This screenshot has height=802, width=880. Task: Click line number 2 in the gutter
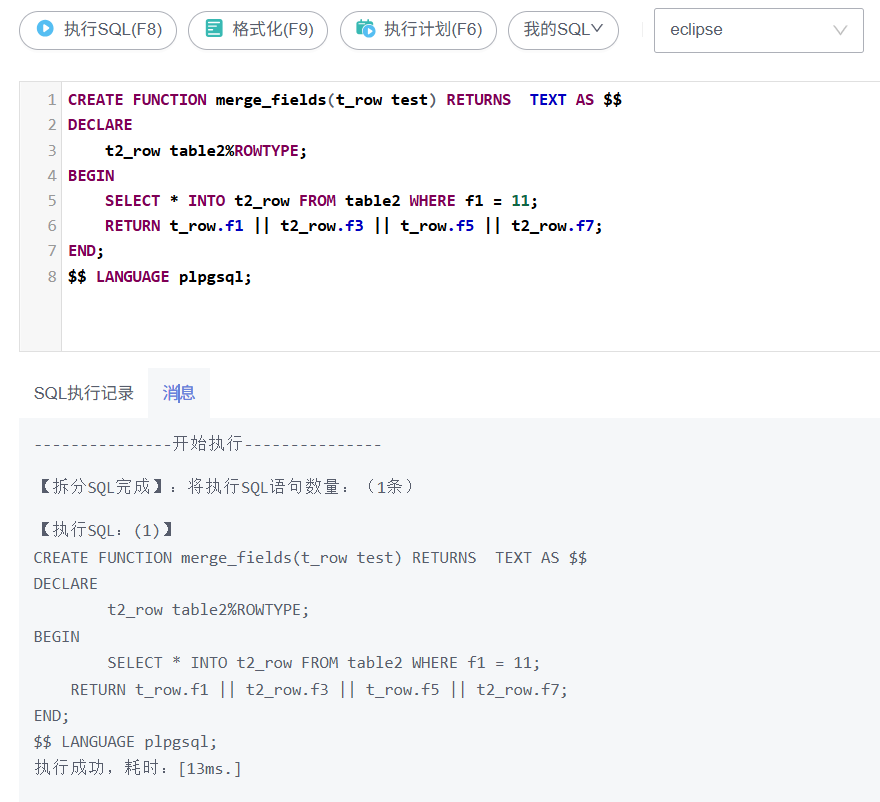click(x=52, y=125)
